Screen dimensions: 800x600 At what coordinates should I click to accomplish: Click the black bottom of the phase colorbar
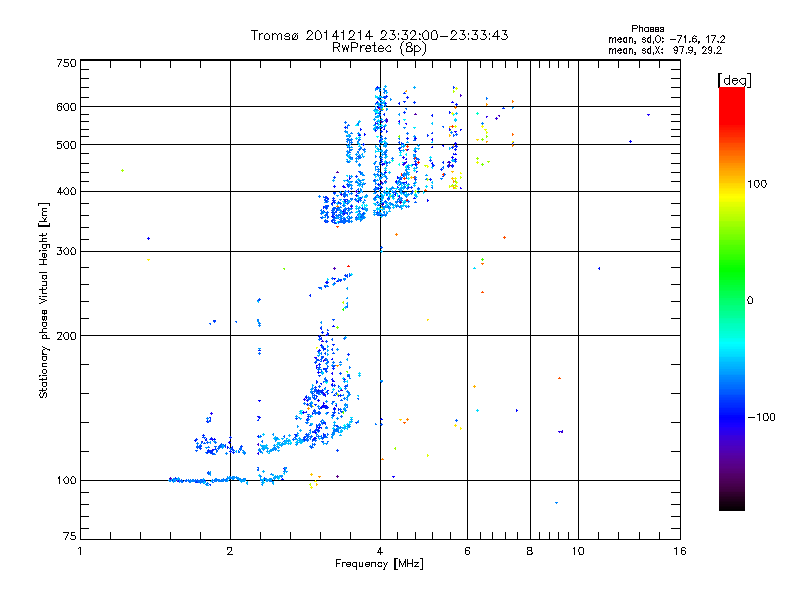pos(732,503)
